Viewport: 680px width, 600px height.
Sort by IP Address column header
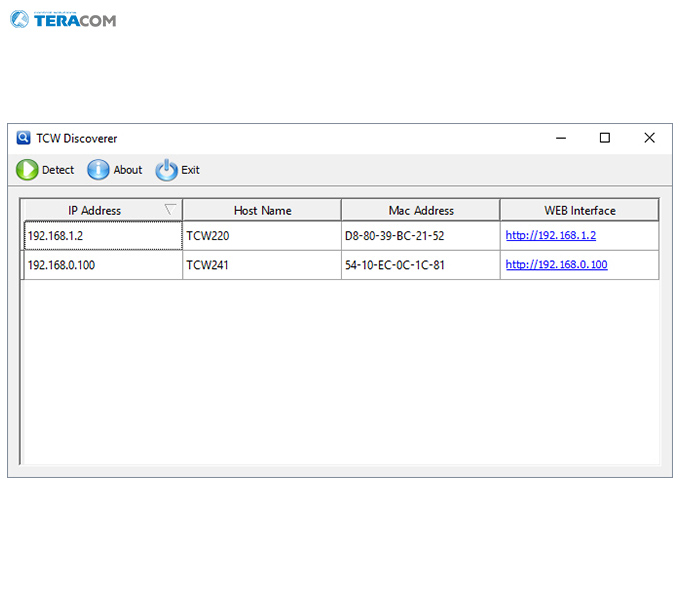click(94, 210)
